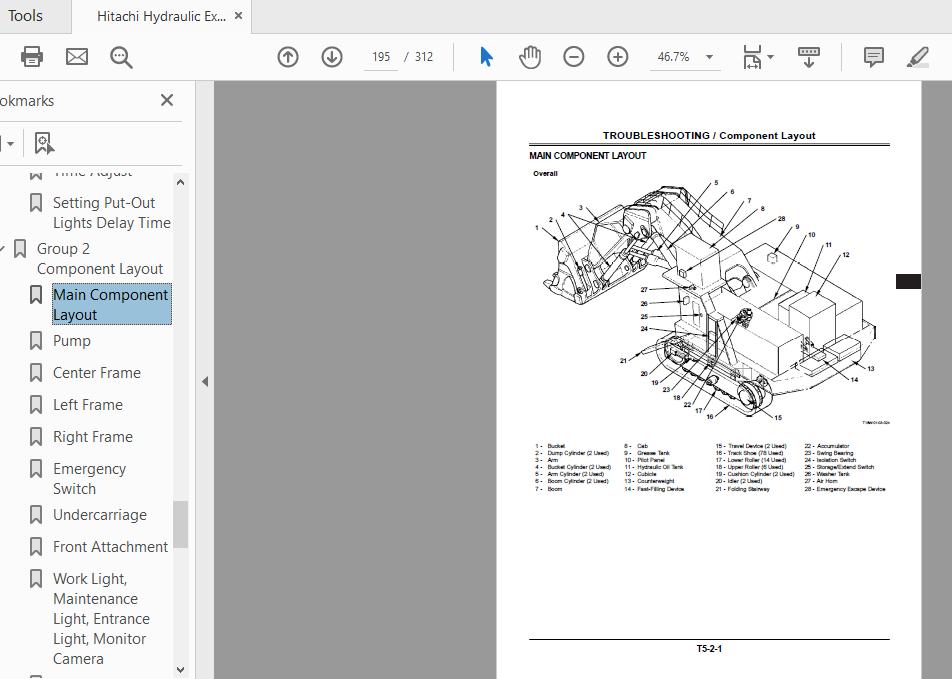
Task: Switch to the Tools tab
Action: tap(28, 15)
